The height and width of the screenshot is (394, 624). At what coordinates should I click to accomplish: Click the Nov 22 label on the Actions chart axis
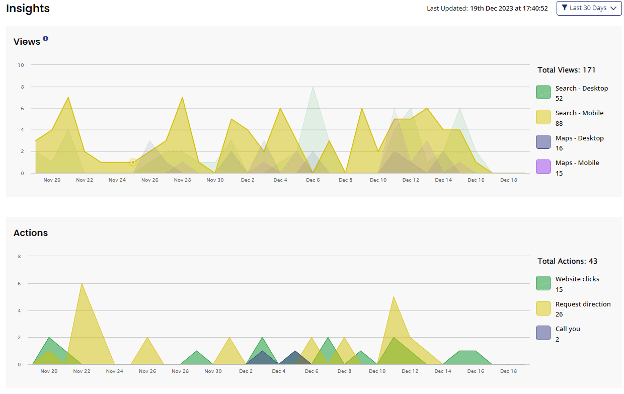coord(82,371)
